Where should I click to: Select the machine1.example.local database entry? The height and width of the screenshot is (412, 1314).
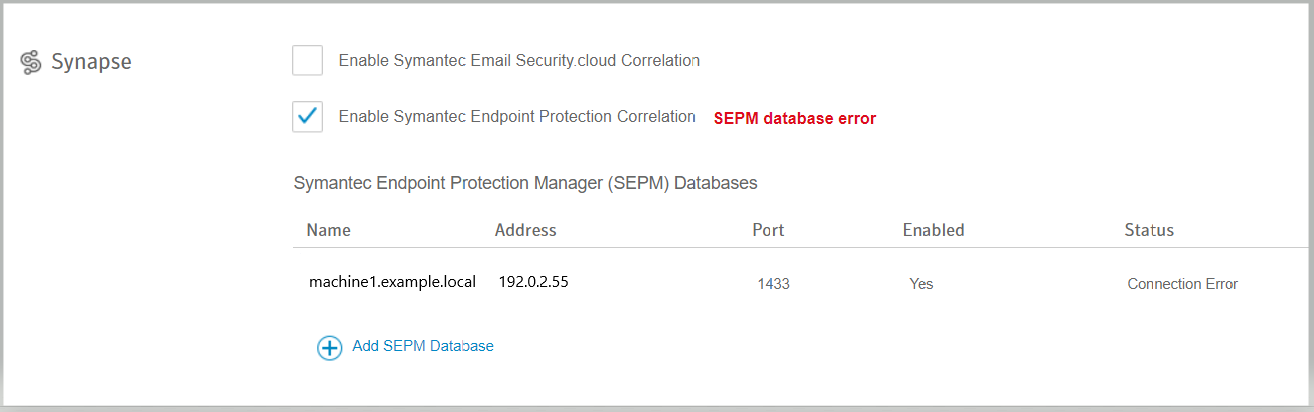tap(392, 282)
